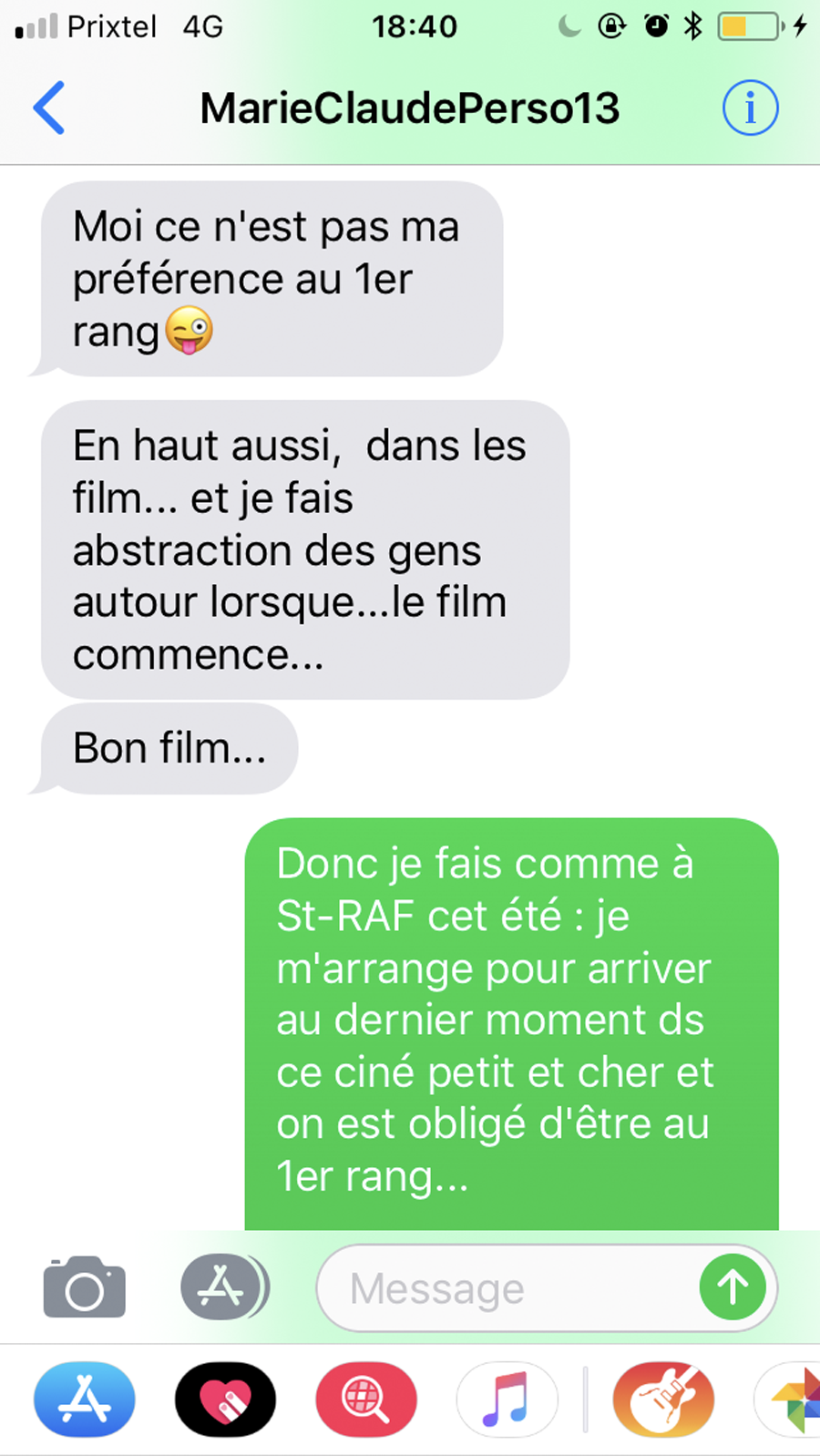Send message with green arrow button
The image size is (820, 1456).
733,1287
